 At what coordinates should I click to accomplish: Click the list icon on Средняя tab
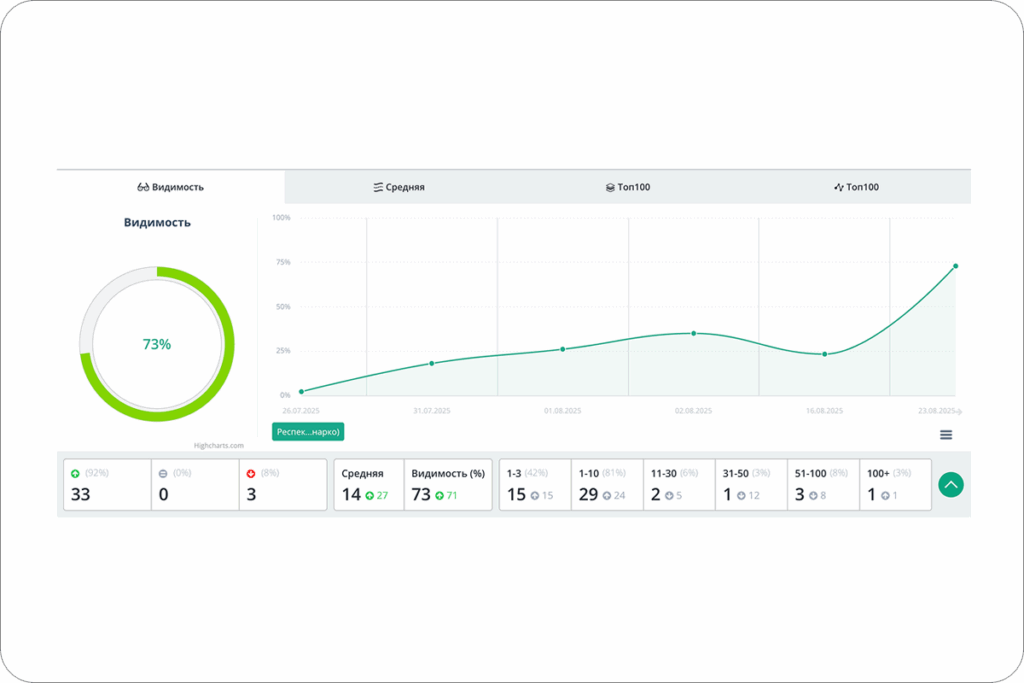point(378,187)
